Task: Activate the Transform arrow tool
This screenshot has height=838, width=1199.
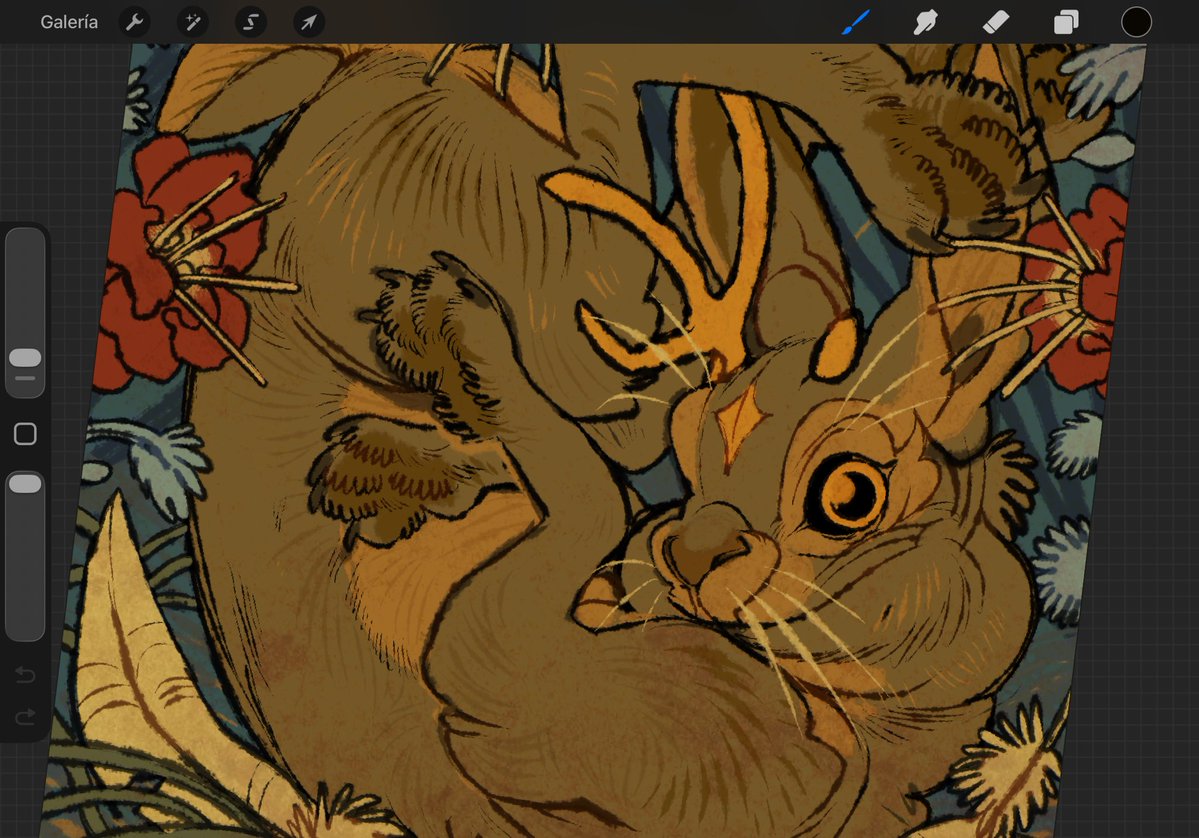Action: point(309,22)
